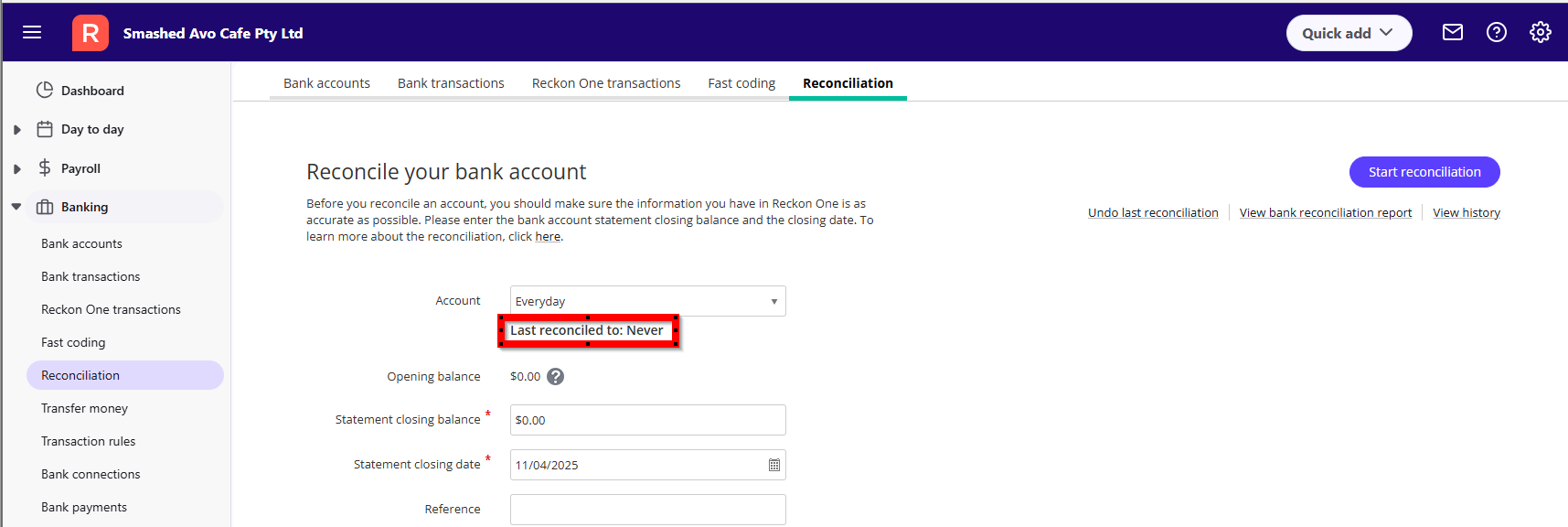Click the Dashboard pie chart icon
The image size is (1568, 527).
coord(45,90)
